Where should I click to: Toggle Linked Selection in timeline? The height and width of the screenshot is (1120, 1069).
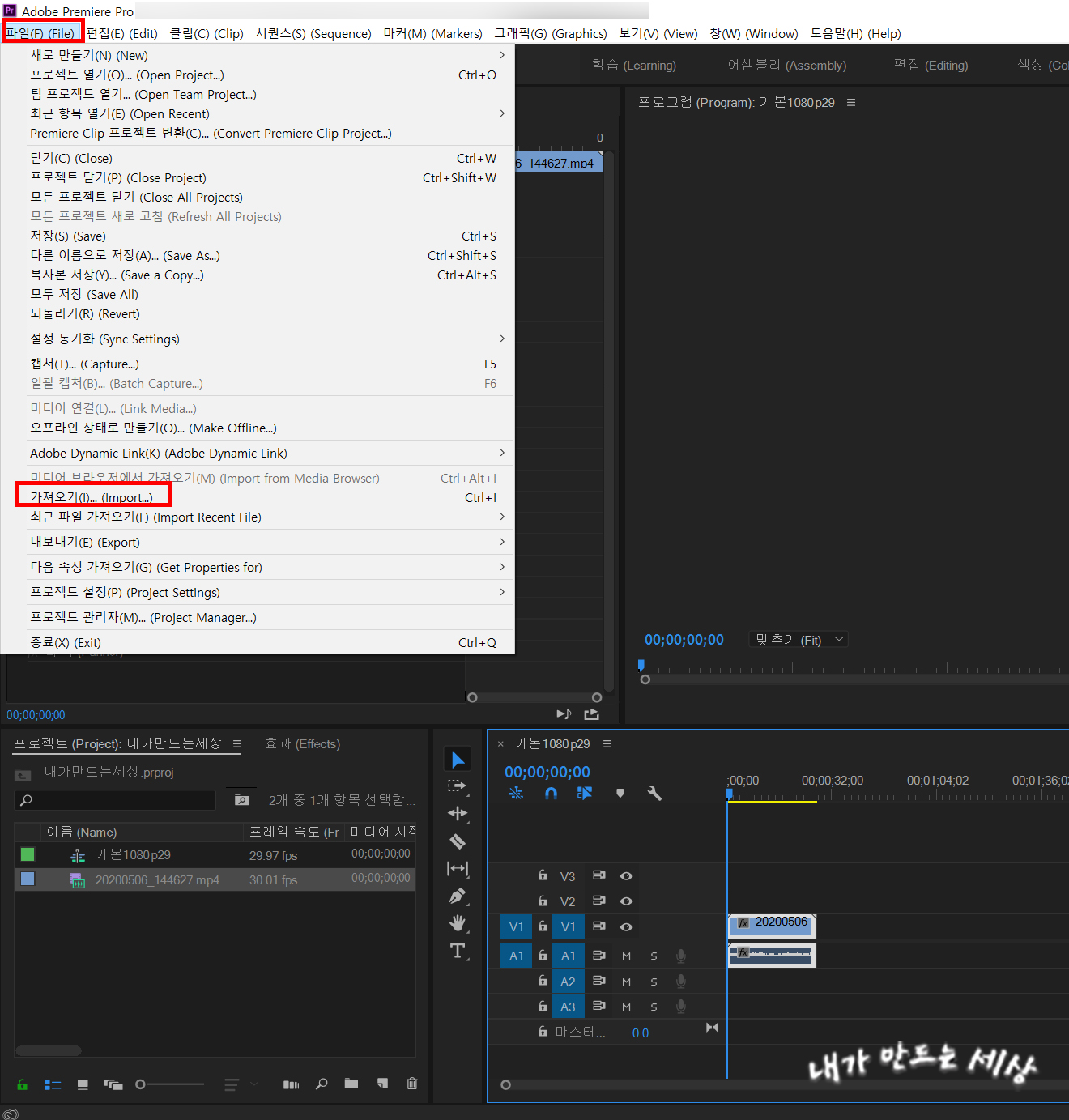click(585, 794)
